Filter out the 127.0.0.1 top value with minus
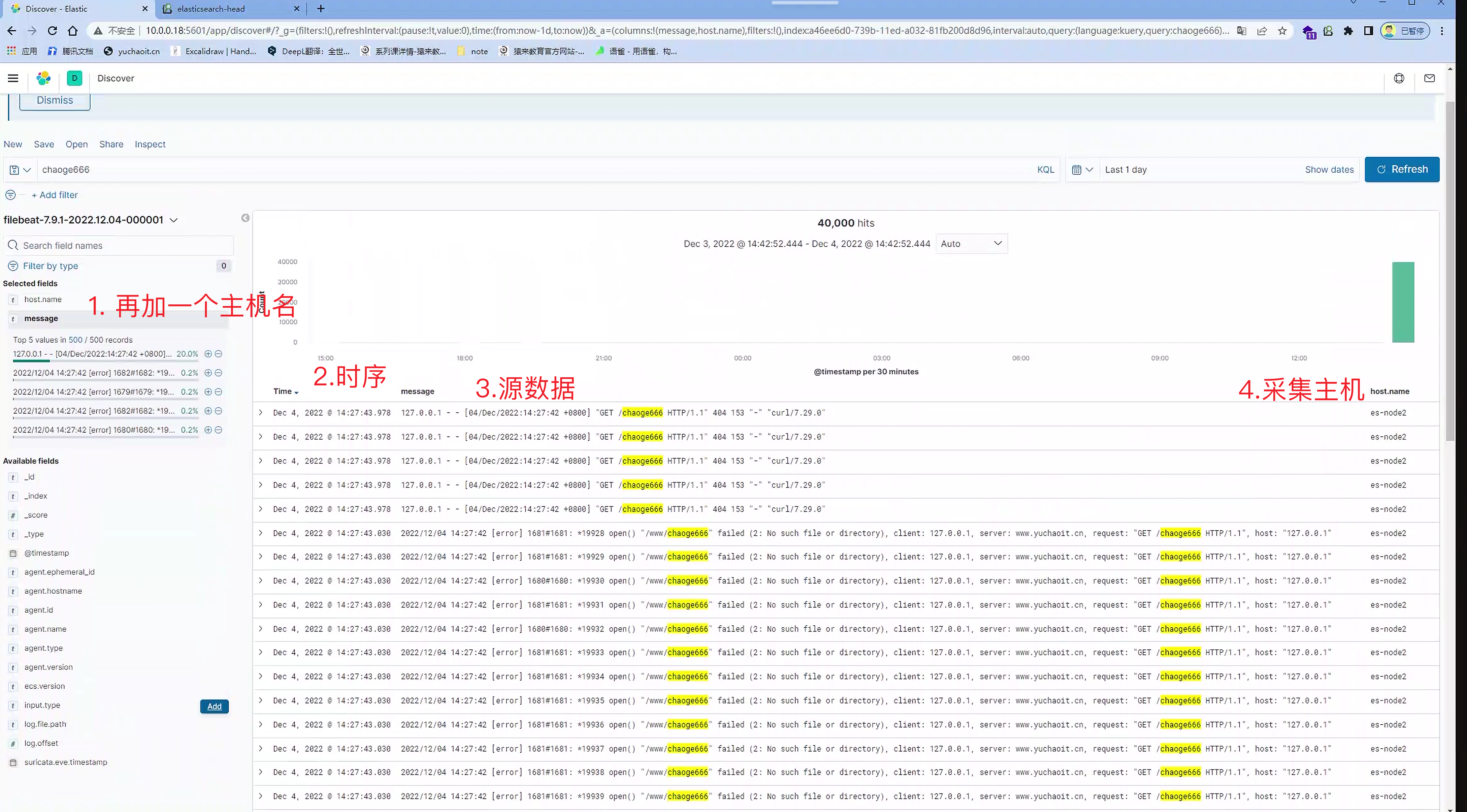 coord(218,354)
